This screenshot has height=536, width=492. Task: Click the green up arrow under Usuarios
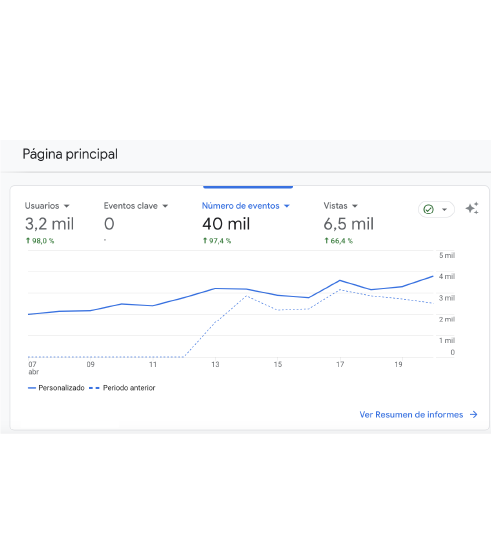pos(28,241)
